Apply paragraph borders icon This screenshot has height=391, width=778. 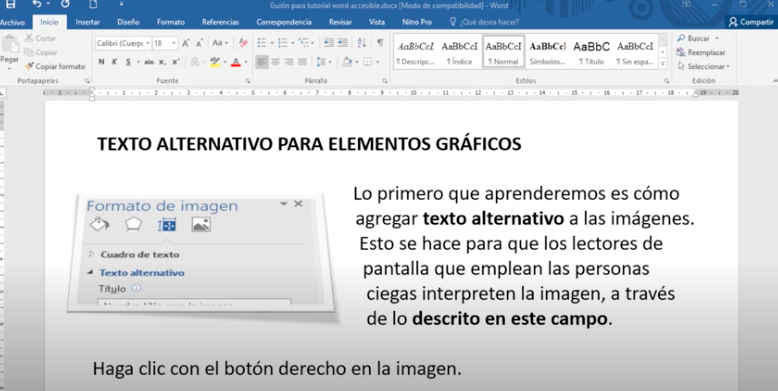[x=367, y=62]
